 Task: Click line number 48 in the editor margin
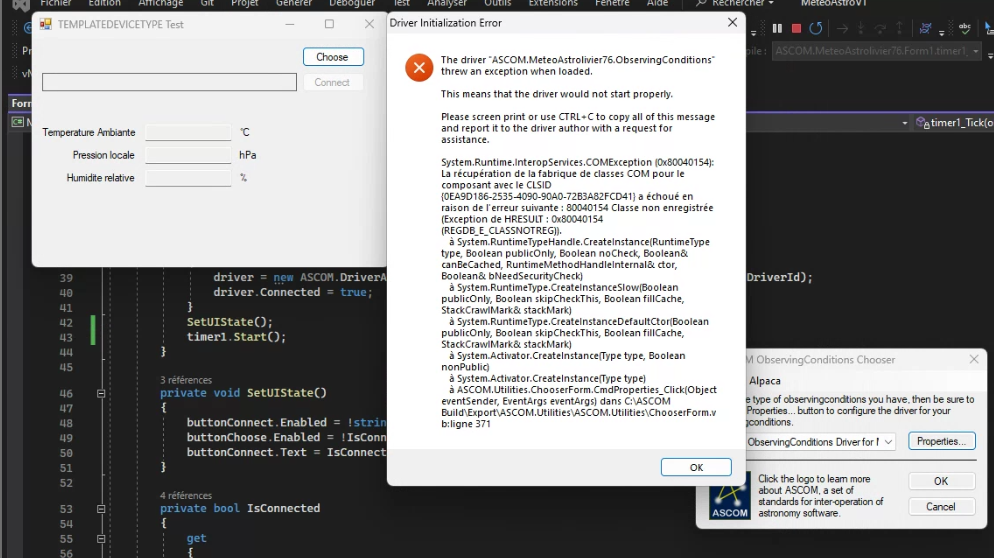tap(66, 423)
